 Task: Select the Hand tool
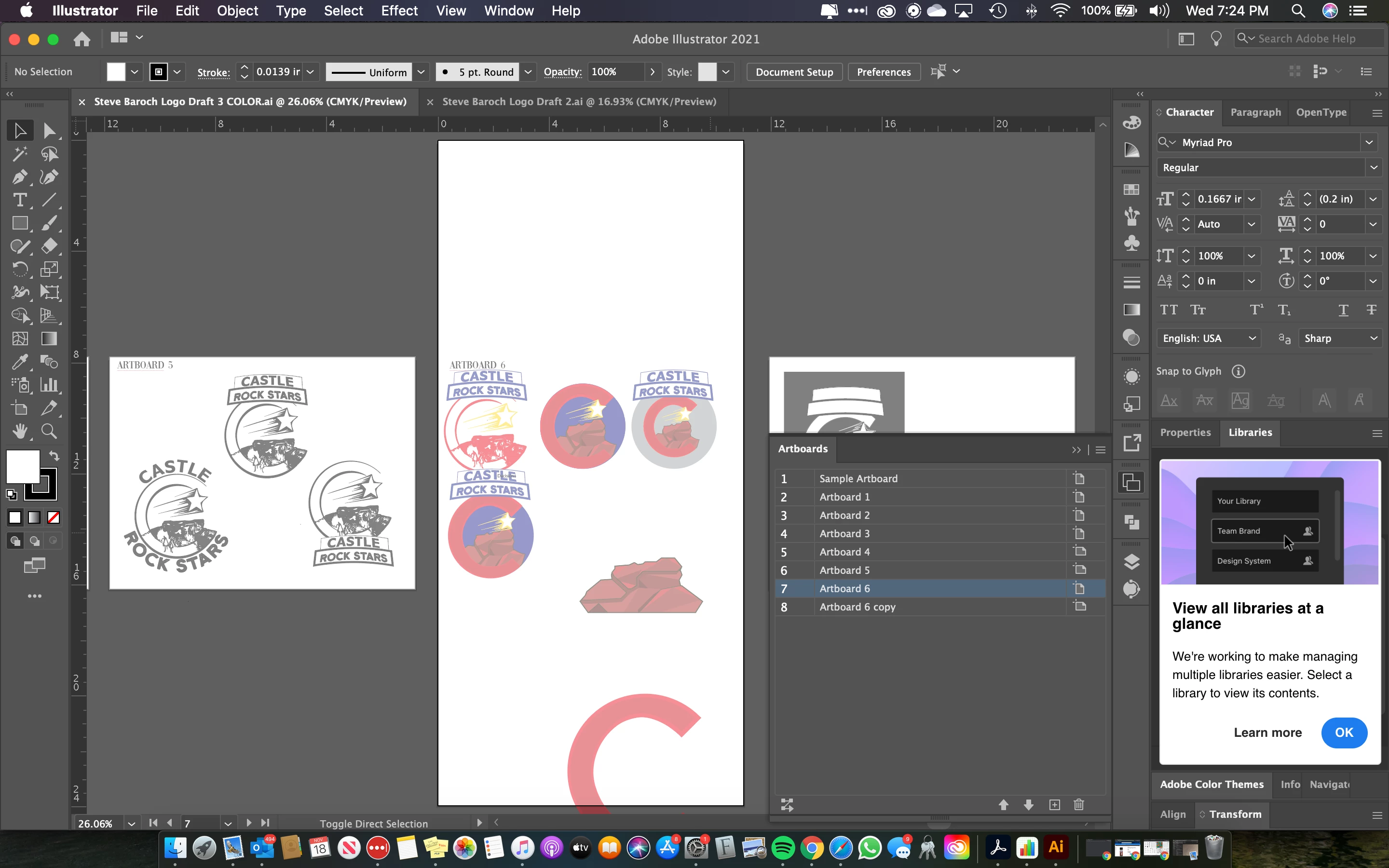coord(19,431)
